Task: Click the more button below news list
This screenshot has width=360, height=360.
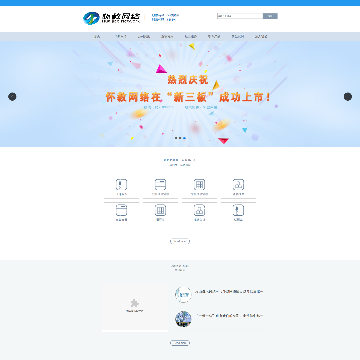Action: coord(180,343)
